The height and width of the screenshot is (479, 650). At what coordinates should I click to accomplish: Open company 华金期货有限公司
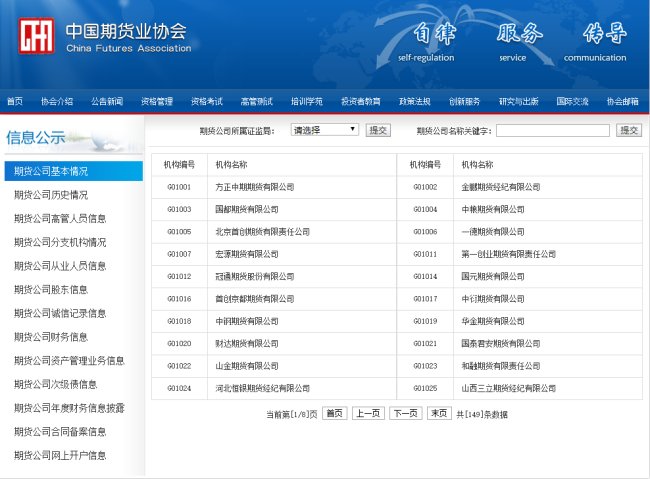coord(493,321)
